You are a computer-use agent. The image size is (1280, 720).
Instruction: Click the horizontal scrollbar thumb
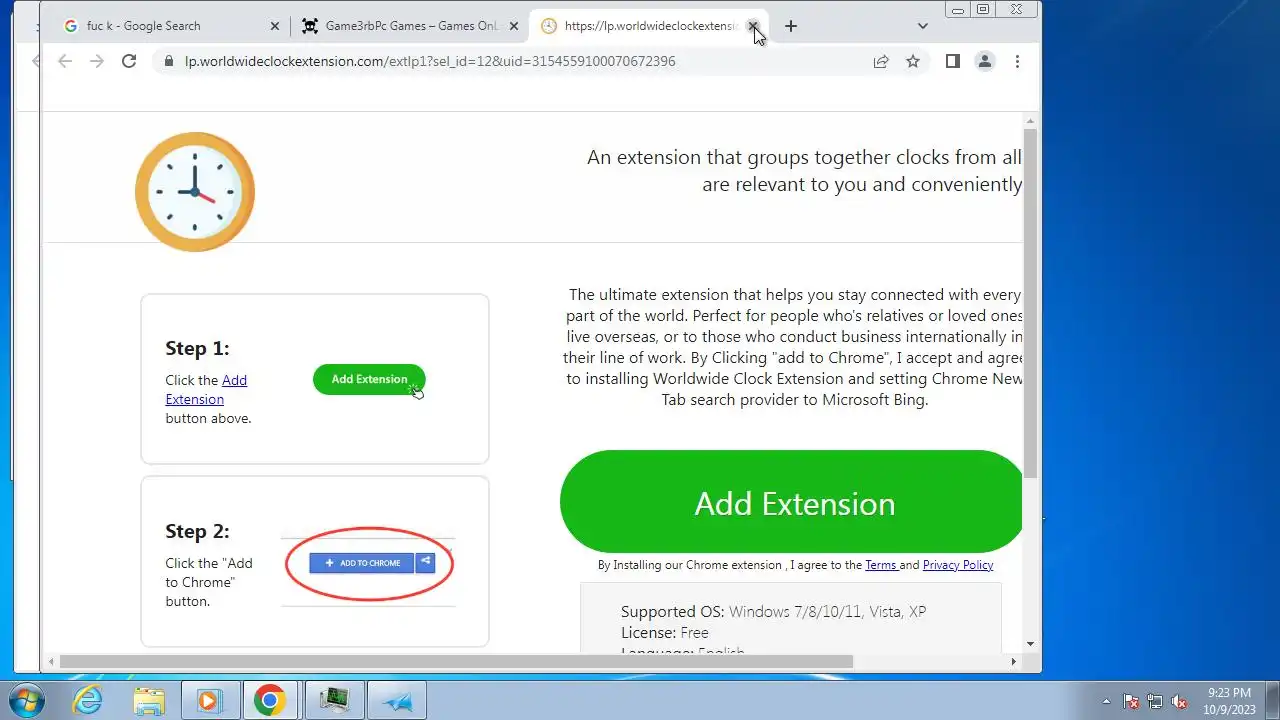(456, 661)
